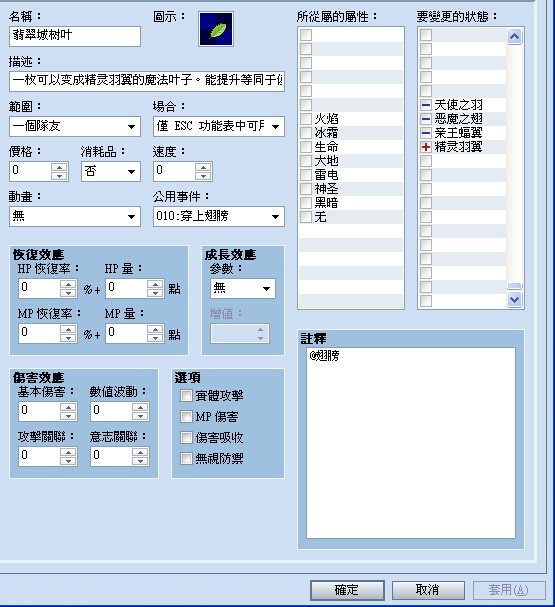Image resolution: width=555 pixels, height=607 pixels.
Task: Toggle the 恶魔之翅 state minus marker
Action: (426, 119)
